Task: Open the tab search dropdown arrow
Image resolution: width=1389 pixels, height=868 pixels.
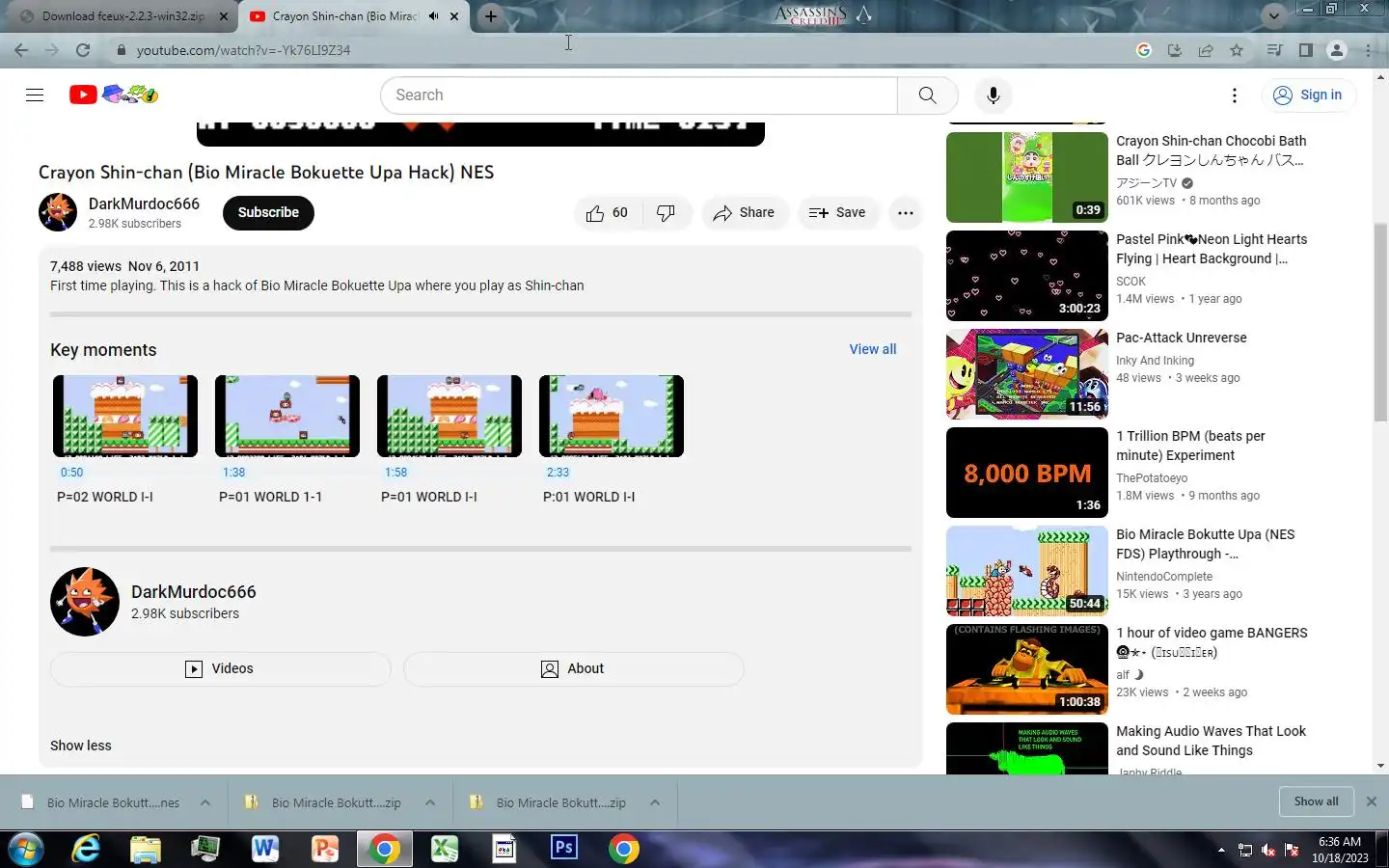Action: (x=1274, y=15)
